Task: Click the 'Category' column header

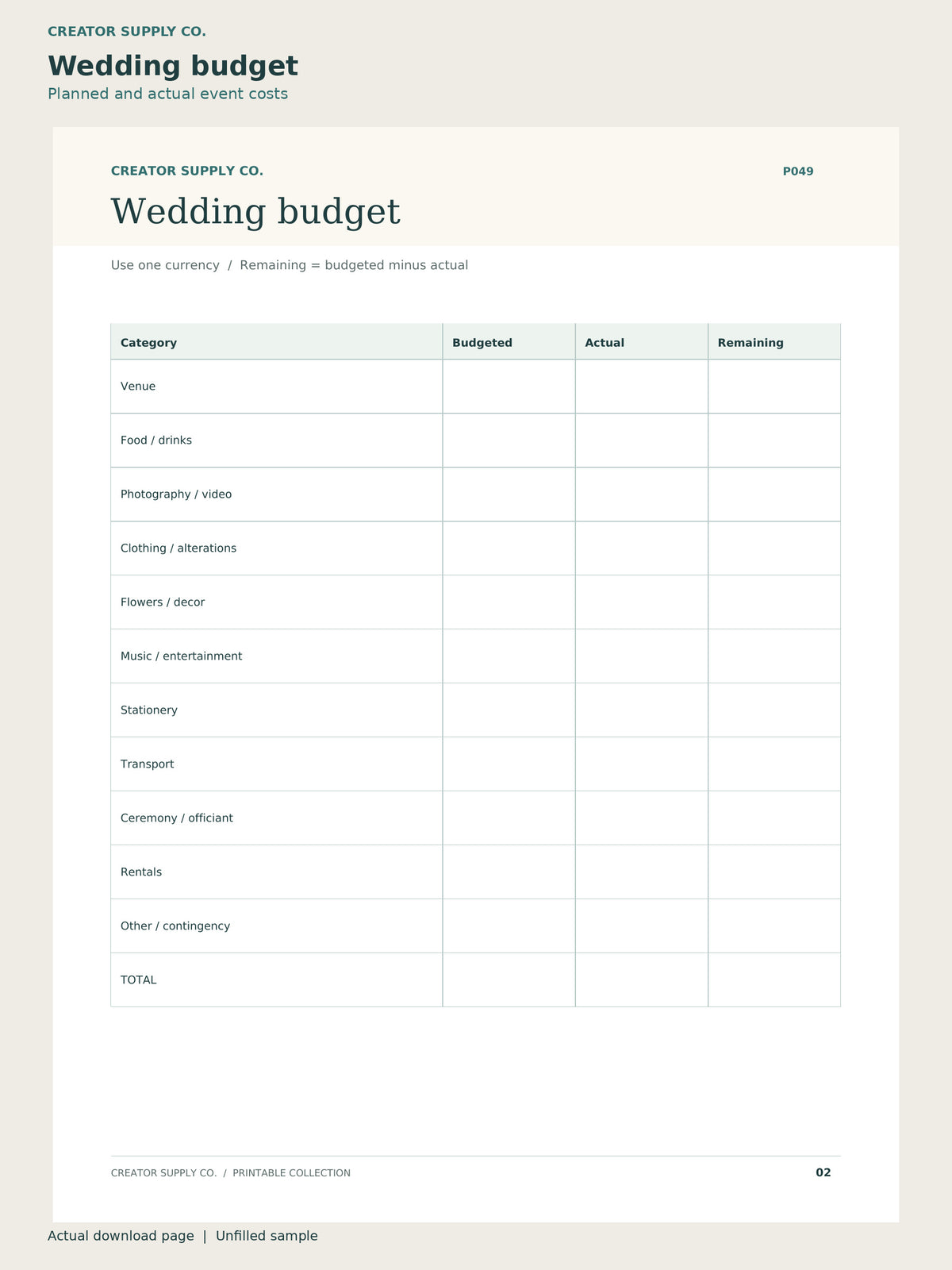Action: point(149,343)
